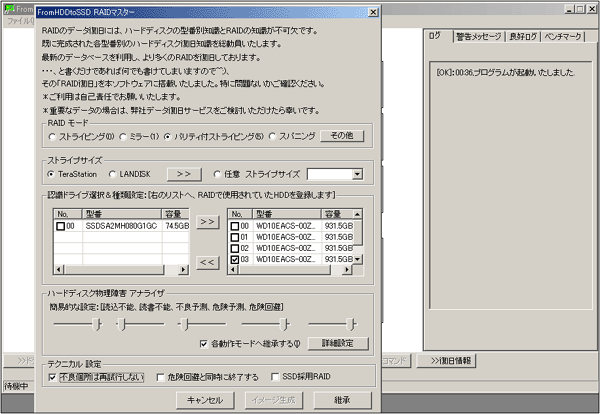Click right list scroll up arrow
Image resolution: width=600 pixels, height=414 pixels.
pyautogui.click(x=357, y=214)
